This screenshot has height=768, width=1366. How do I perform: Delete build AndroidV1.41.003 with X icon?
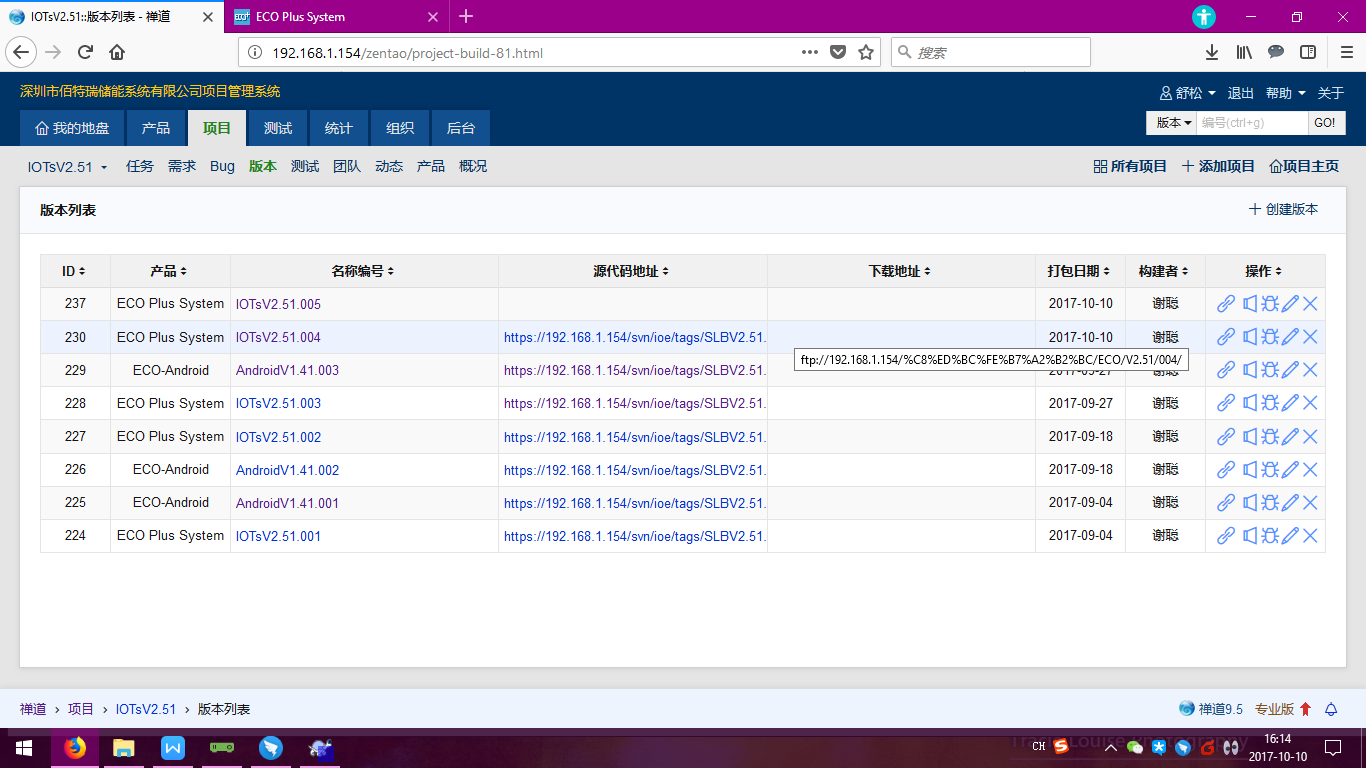[x=1310, y=370]
